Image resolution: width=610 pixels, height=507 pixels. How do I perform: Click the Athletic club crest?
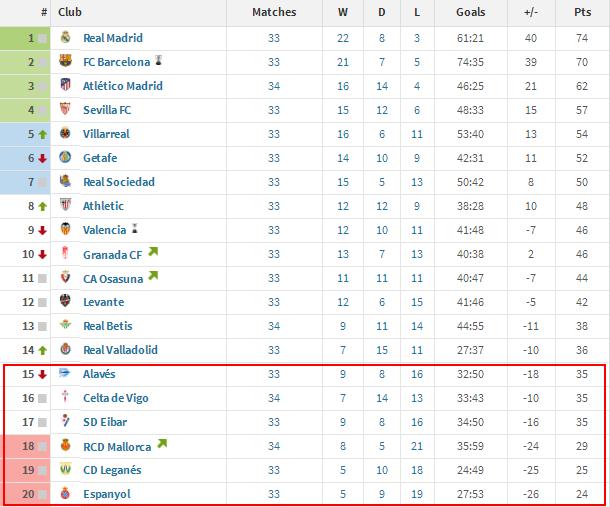click(x=65, y=206)
